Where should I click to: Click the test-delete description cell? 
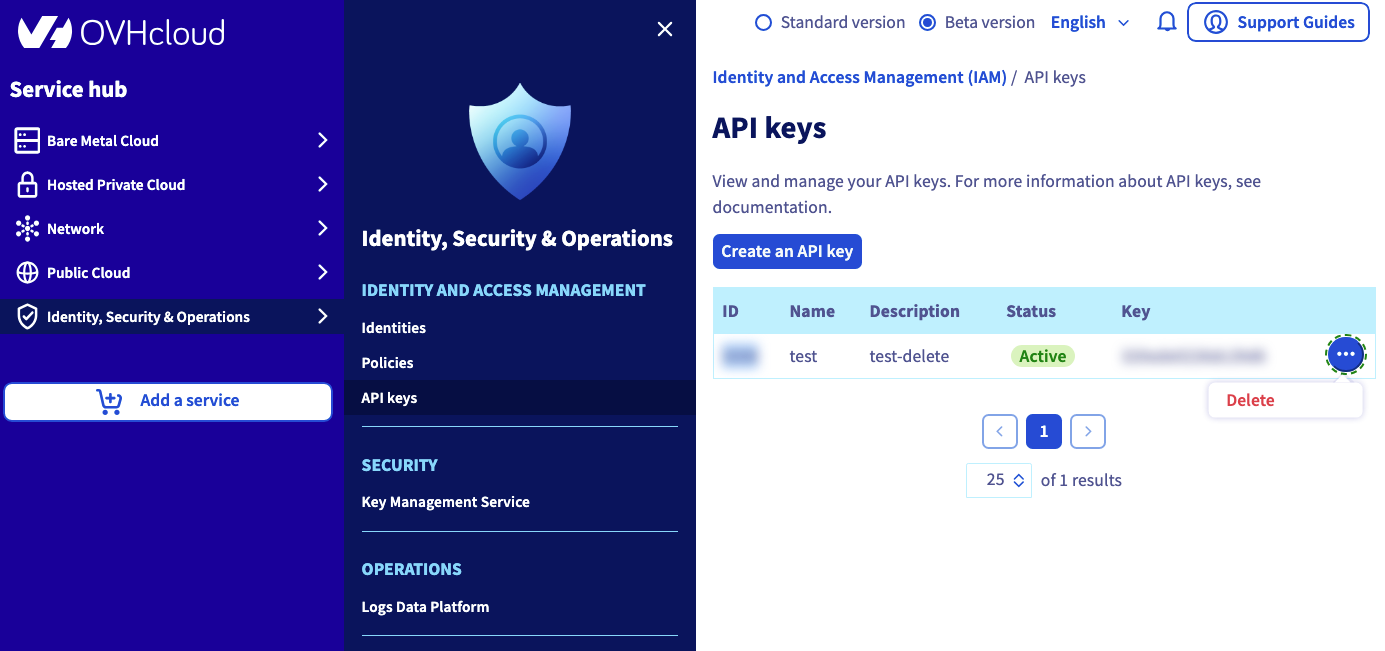tap(910, 356)
